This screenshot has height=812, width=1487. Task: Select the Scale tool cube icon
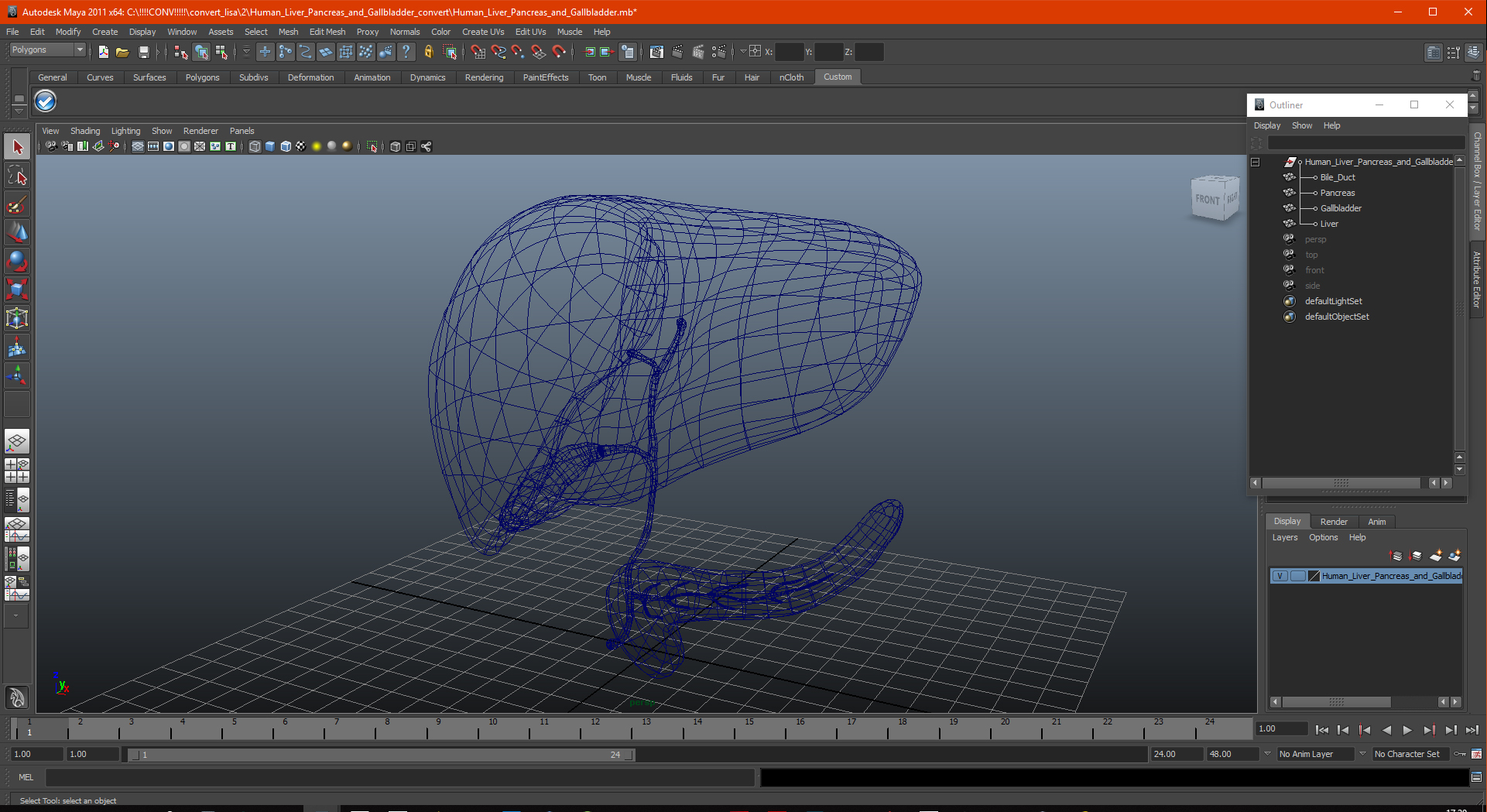pos(17,290)
